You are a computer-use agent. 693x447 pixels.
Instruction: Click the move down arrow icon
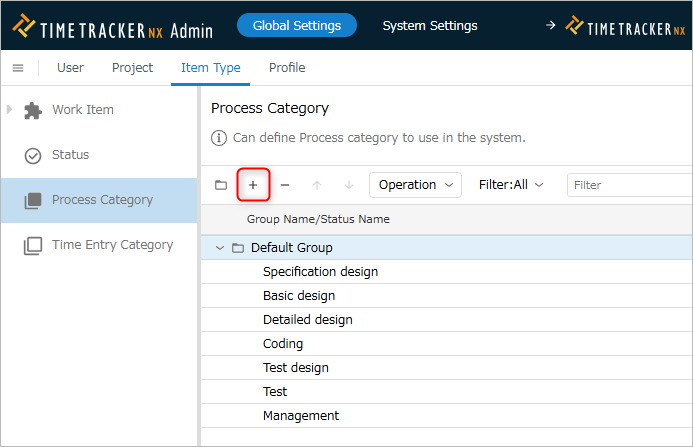coord(349,185)
